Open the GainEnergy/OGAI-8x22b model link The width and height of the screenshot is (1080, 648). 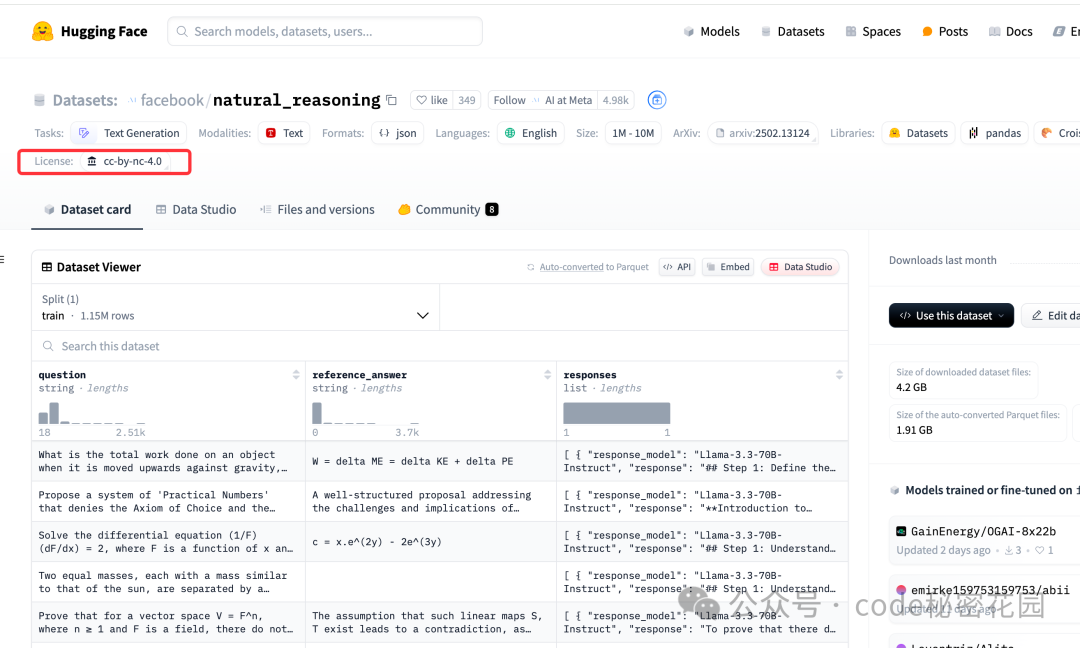[x=983, y=532]
